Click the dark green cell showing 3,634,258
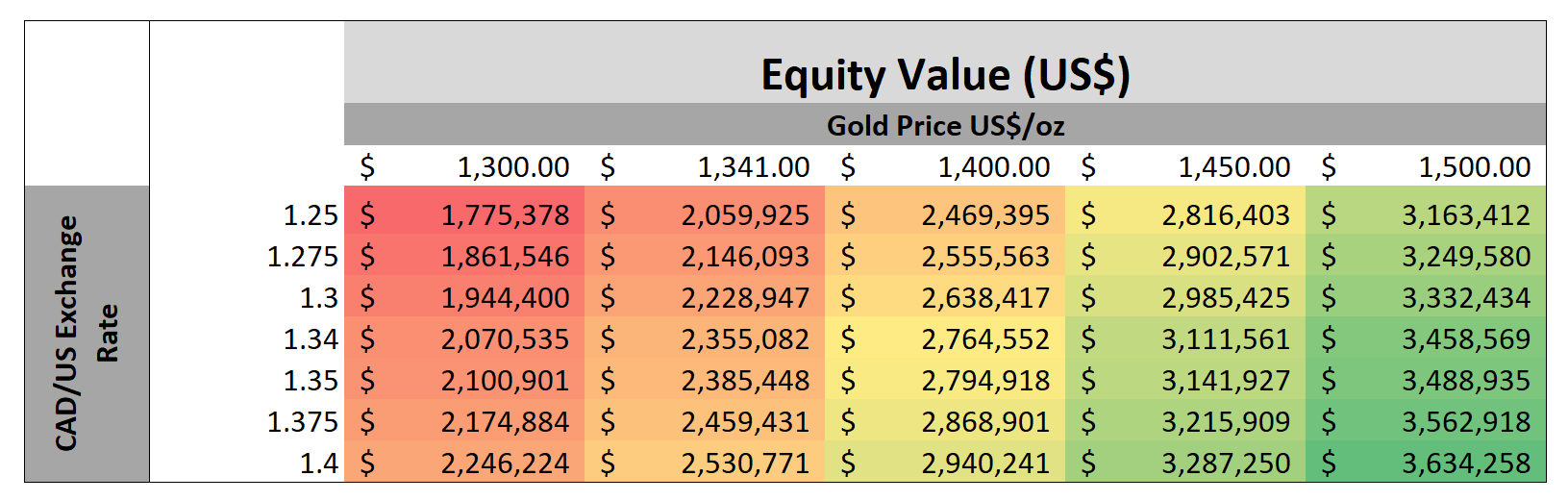This screenshot has height=501, width=1568. (x=1465, y=463)
